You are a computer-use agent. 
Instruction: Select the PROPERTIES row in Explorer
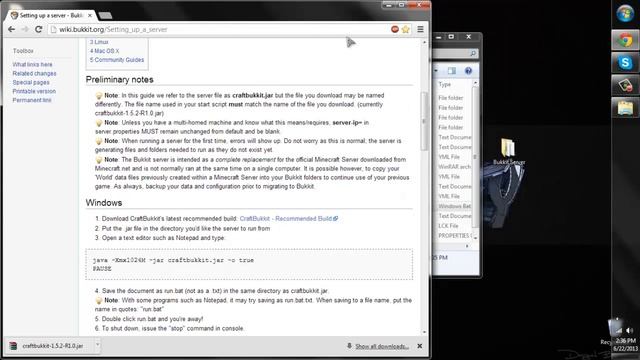point(454,236)
